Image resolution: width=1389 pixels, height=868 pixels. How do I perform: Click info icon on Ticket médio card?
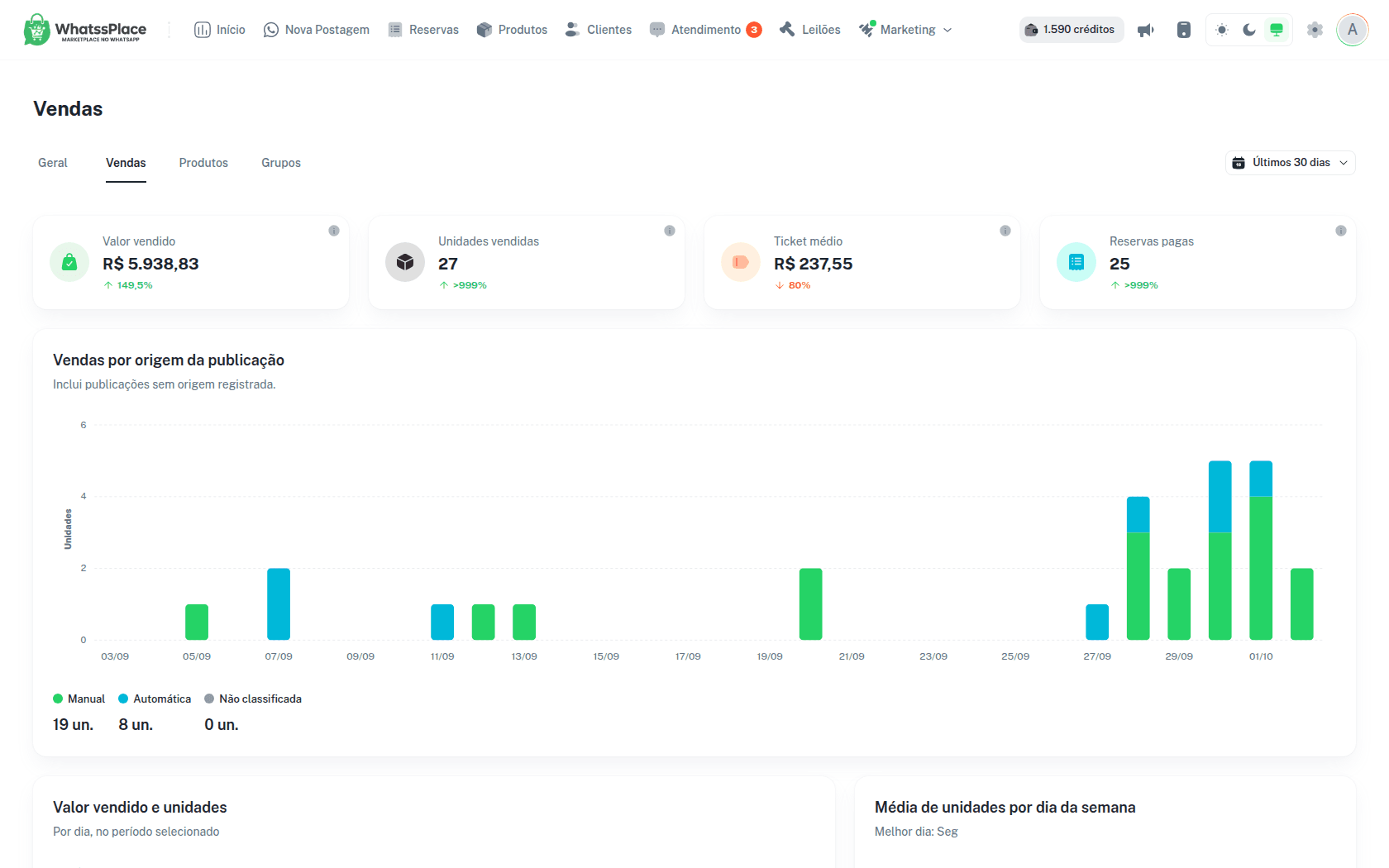[x=1005, y=231]
